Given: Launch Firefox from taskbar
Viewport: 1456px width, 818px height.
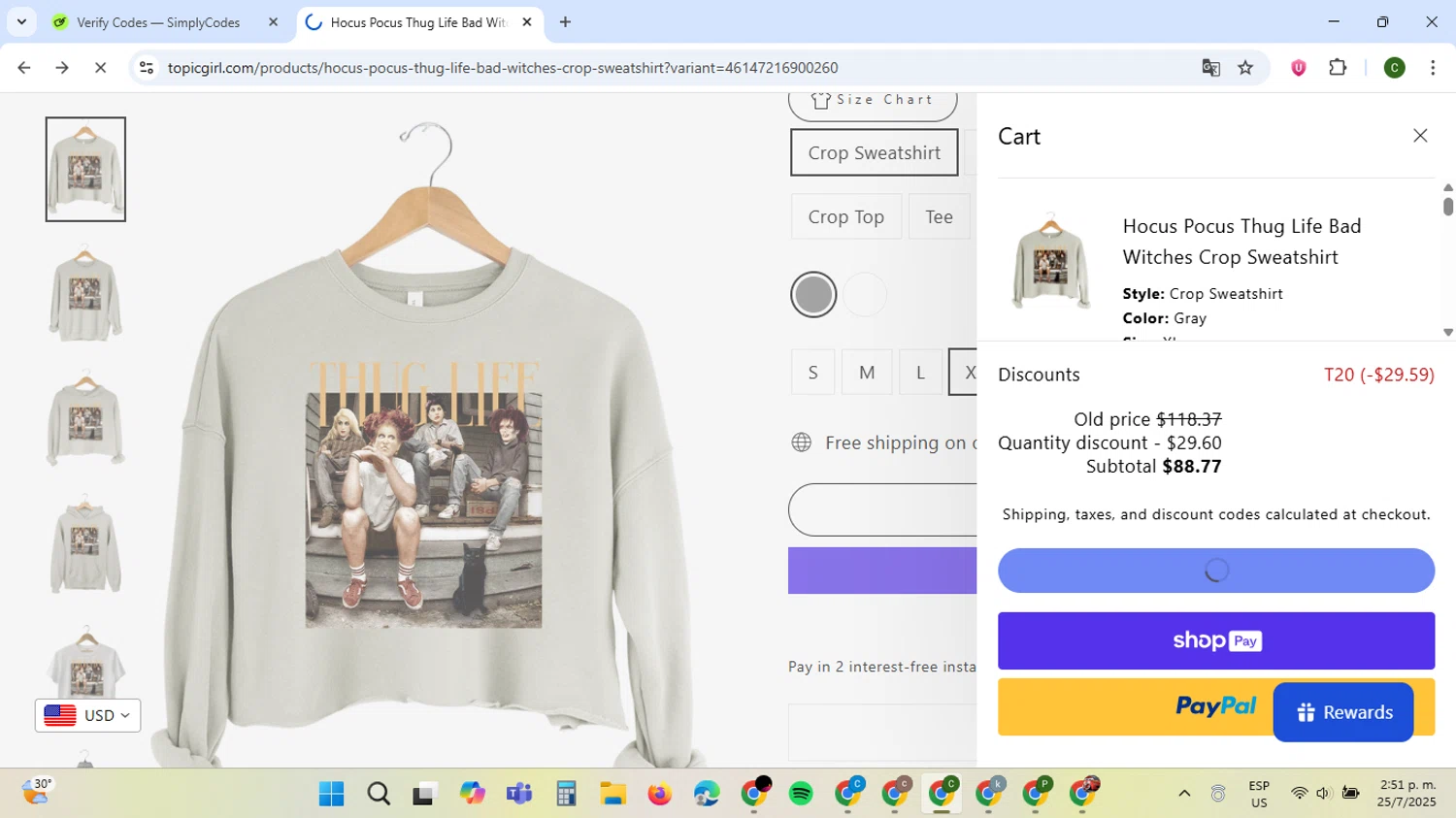Looking at the screenshot, I should click(660, 794).
